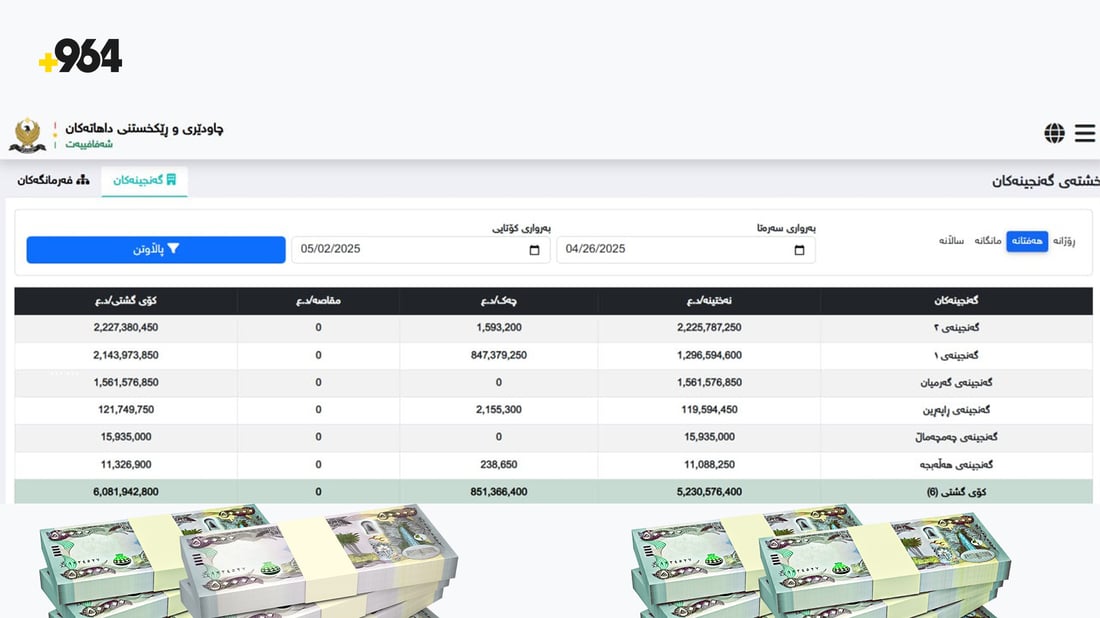Click the globe language icon
The height and width of the screenshot is (618, 1100).
click(x=1054, y=133)
